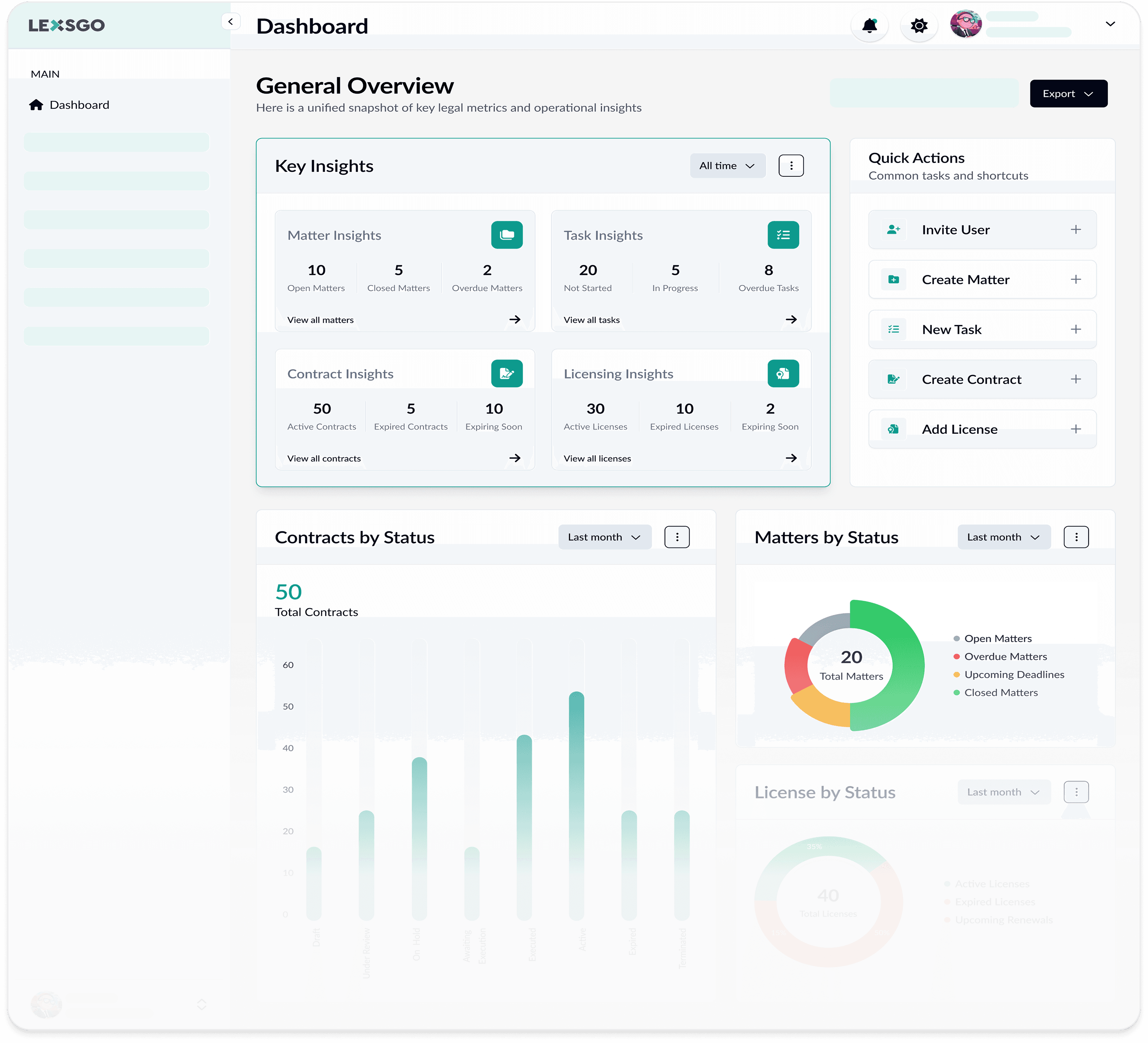Click the user profile avatar
This screenshot has width=1148, height=1043.
pos(966,24)
